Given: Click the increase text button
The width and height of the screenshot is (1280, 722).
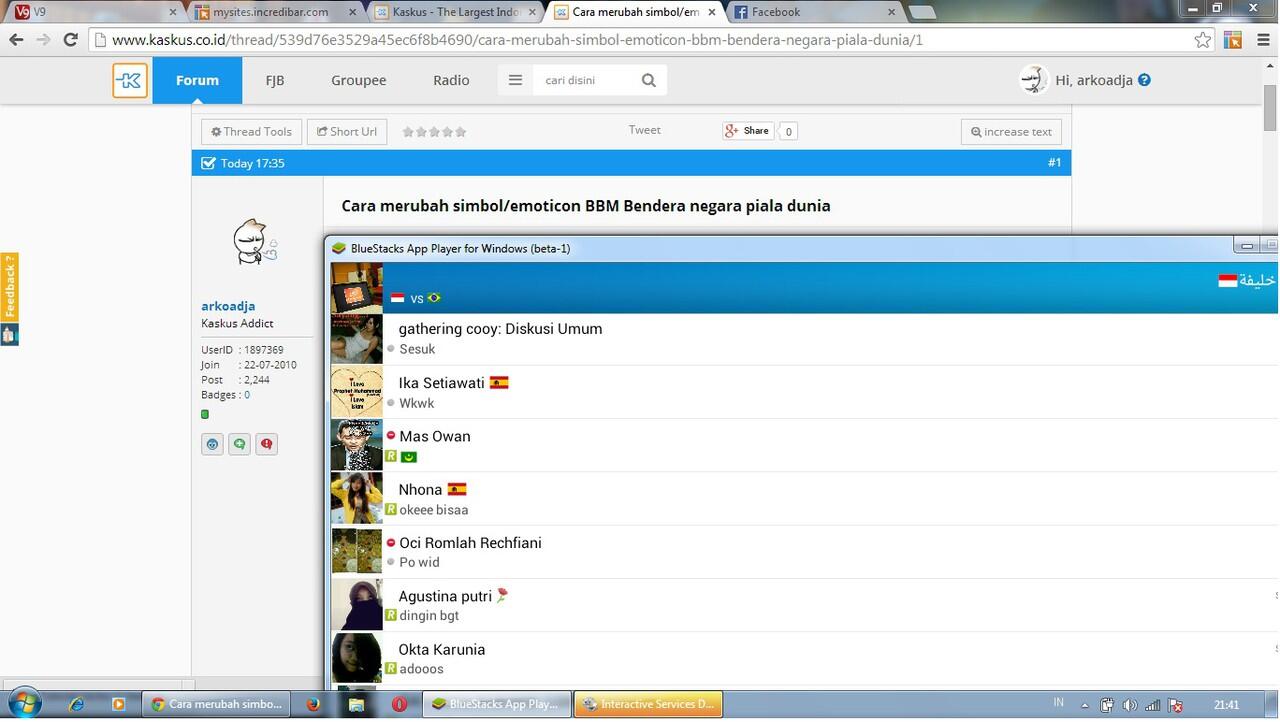Looking at the screenshot, I should click(x=1011, y=132).
